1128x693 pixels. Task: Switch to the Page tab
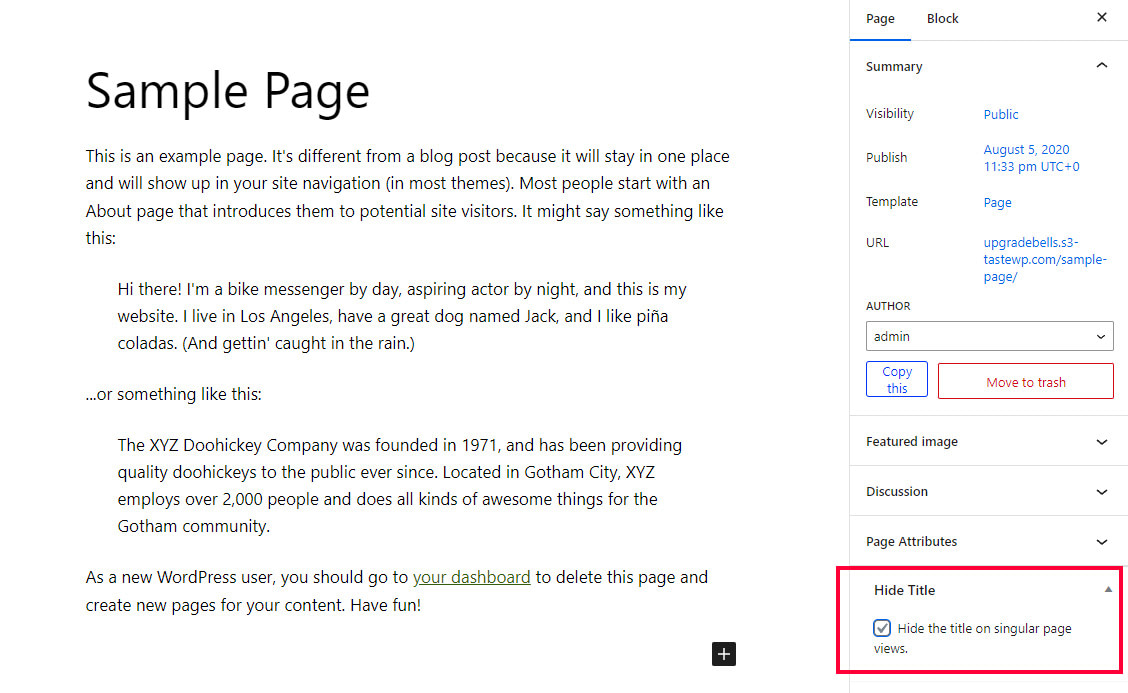tap(880, 19)
